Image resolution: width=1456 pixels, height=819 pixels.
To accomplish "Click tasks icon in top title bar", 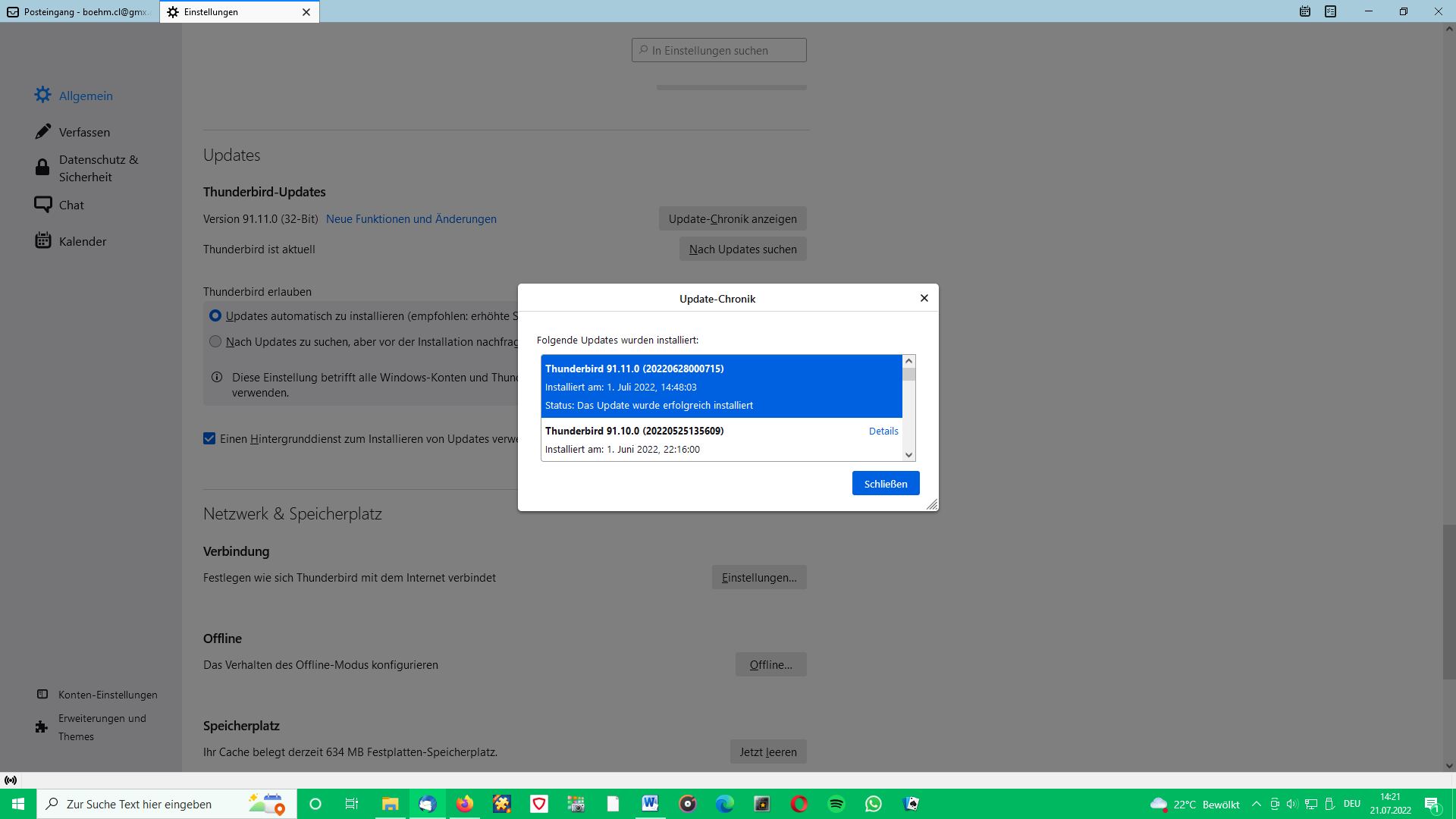I will [x=1330, y=11].
